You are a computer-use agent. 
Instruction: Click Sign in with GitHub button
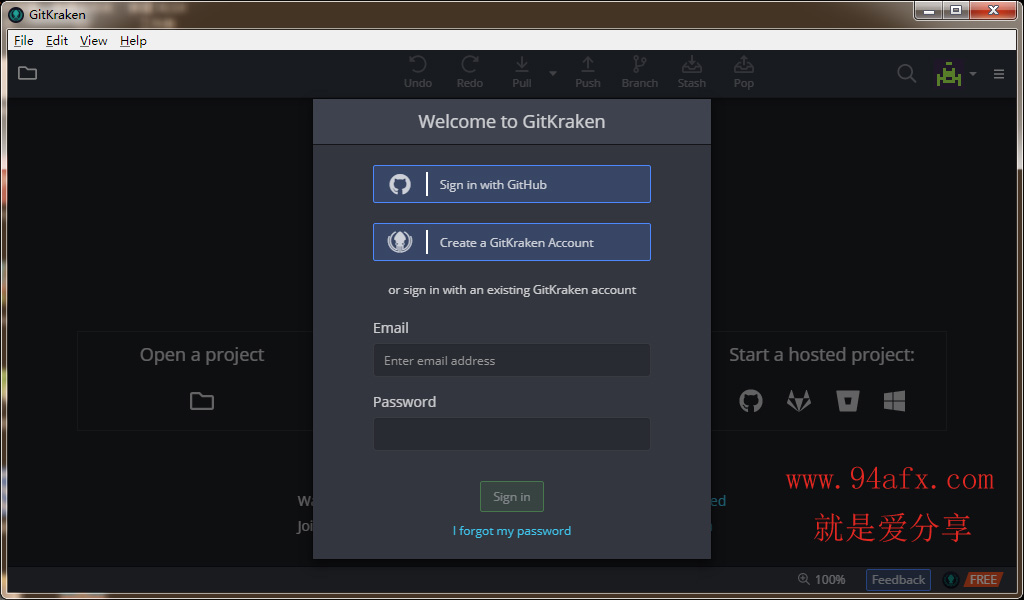pyautogui.click(x=511, y=184)
